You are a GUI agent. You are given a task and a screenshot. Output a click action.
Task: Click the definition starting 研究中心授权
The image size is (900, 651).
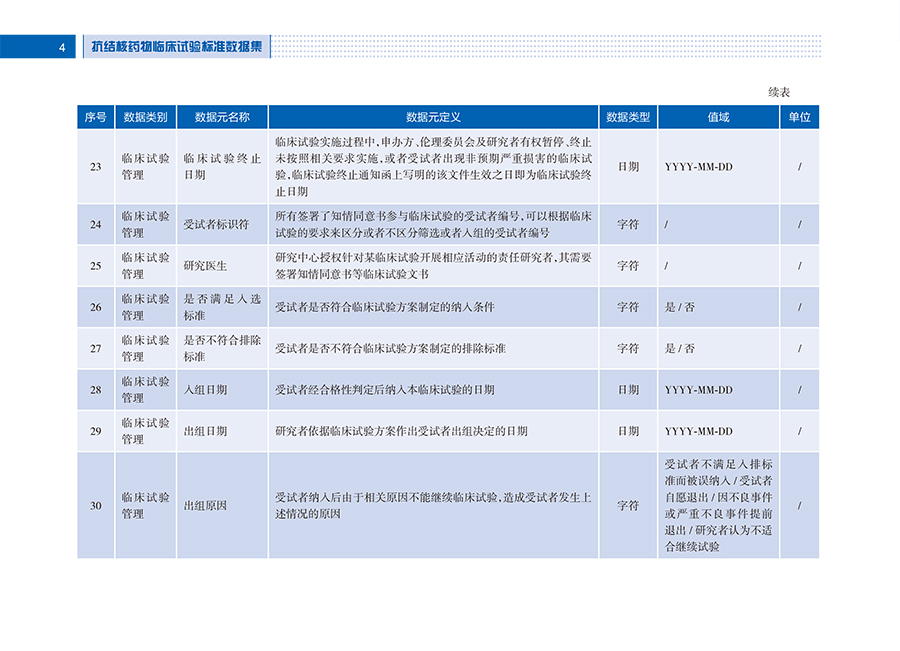[433, 266]
